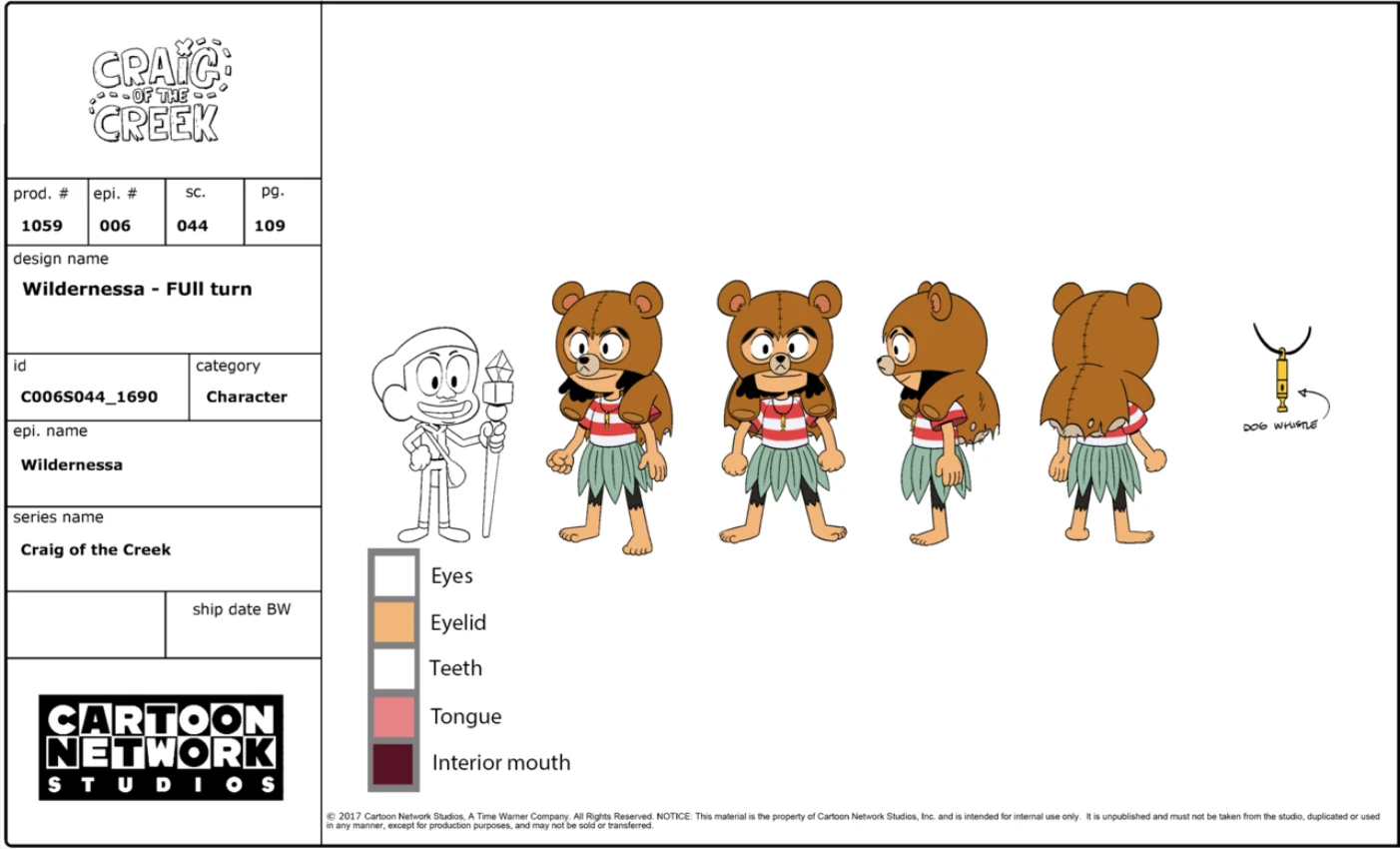Click the Teeth color swatch
Image resolution: width=1400 pixels, height=849 pixels.
click(393, 668)
